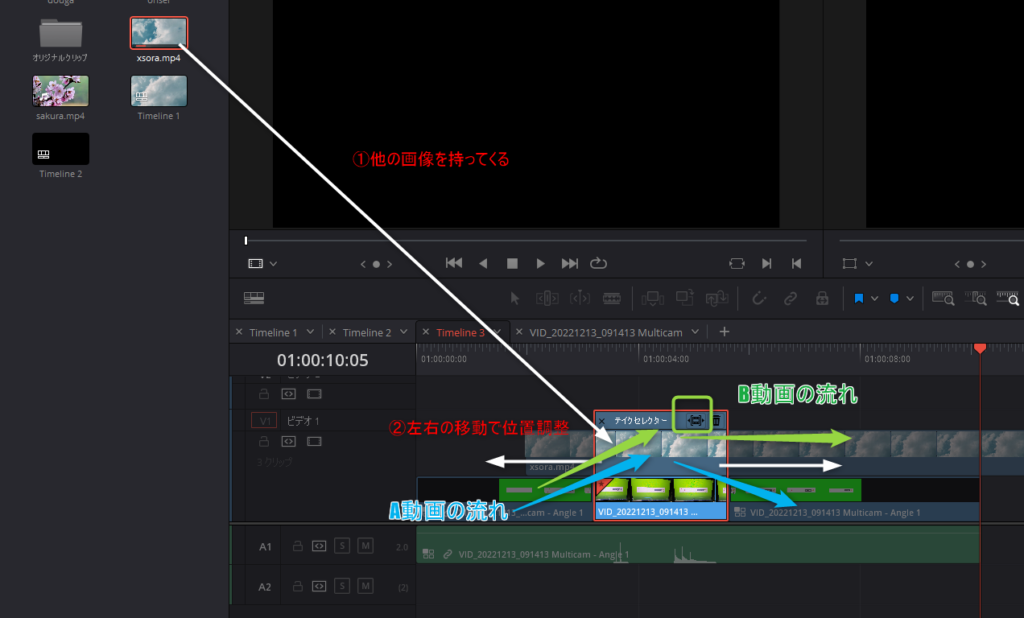Toggle lock on ビデオ 1 track

[264, 442]
